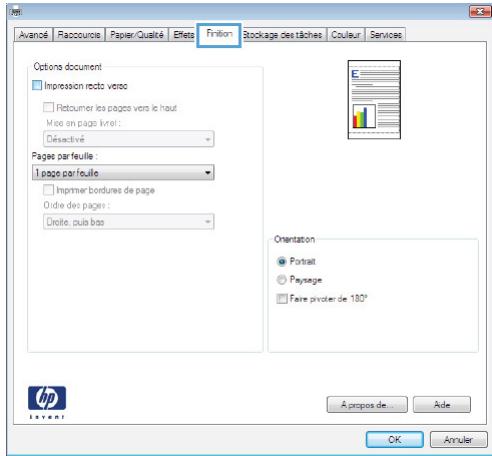The width and height of the screenshot is (492, 456).
Task: Open the Mise en page livret dropdown
Action: (128, 139)
